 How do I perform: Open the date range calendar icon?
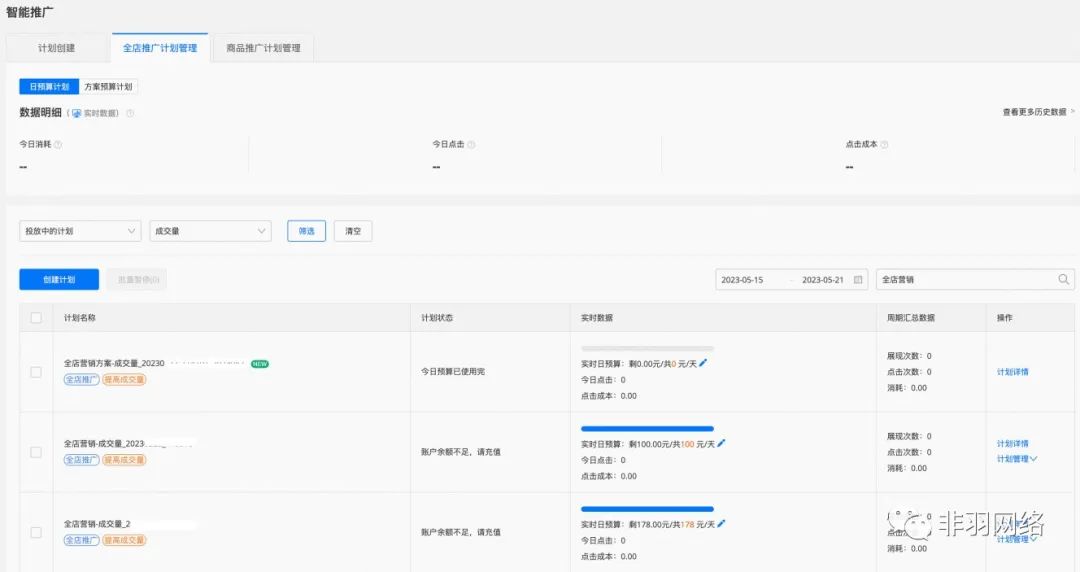[858, 280]
